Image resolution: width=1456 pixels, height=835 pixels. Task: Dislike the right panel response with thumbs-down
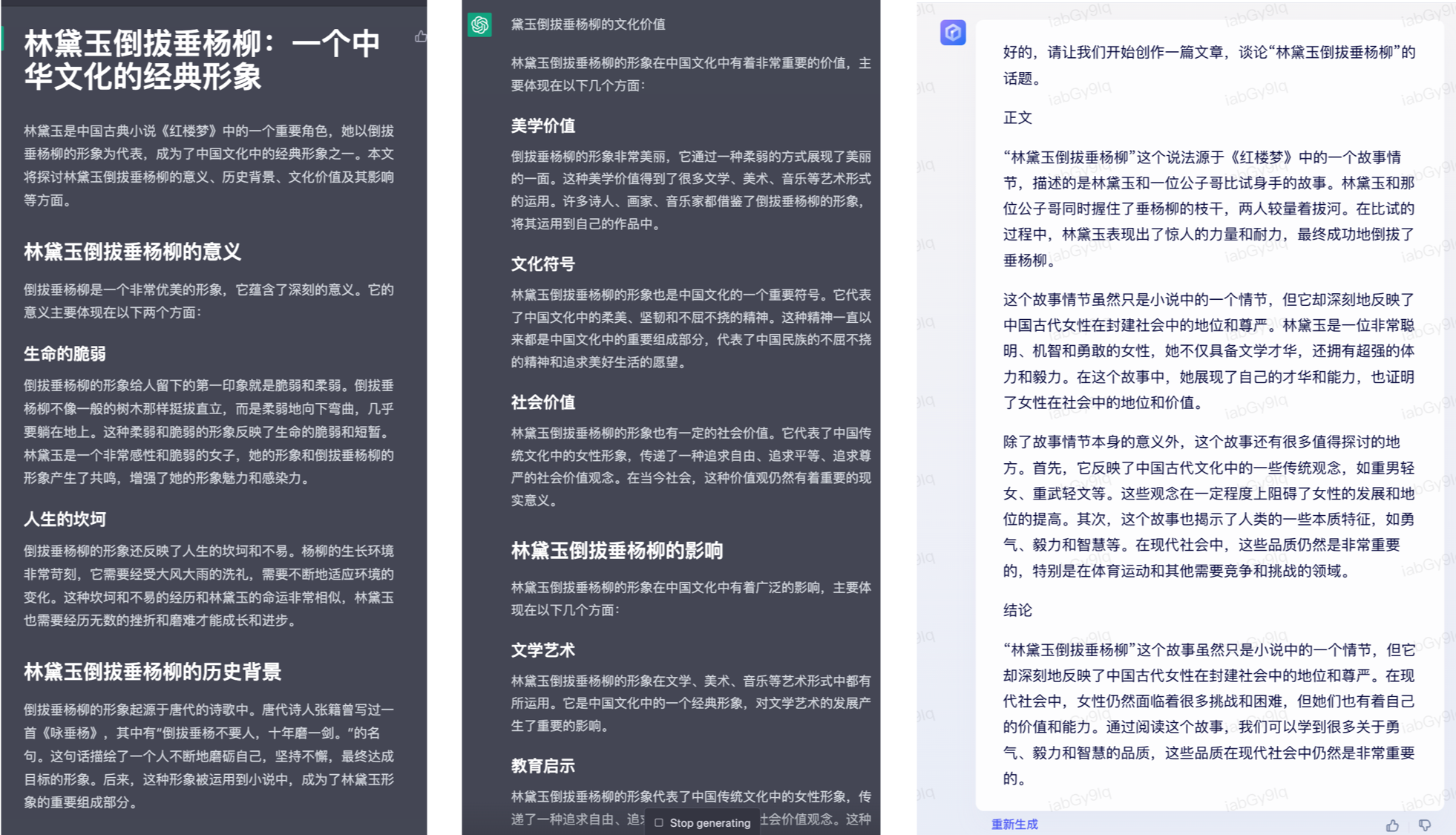tap(1425, 825)
